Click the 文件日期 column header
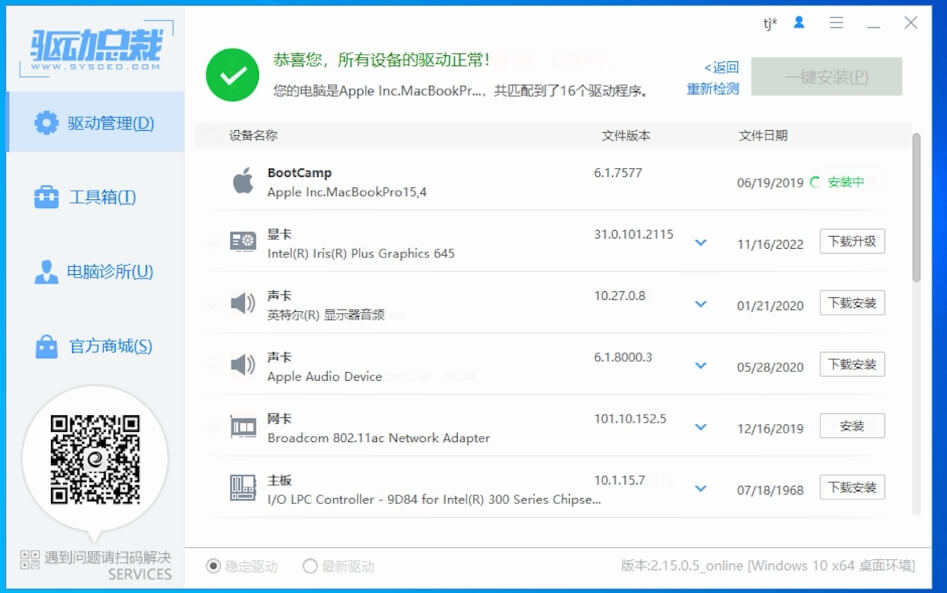This screenshot has height=593, width=947. click(x=763, y=135)
